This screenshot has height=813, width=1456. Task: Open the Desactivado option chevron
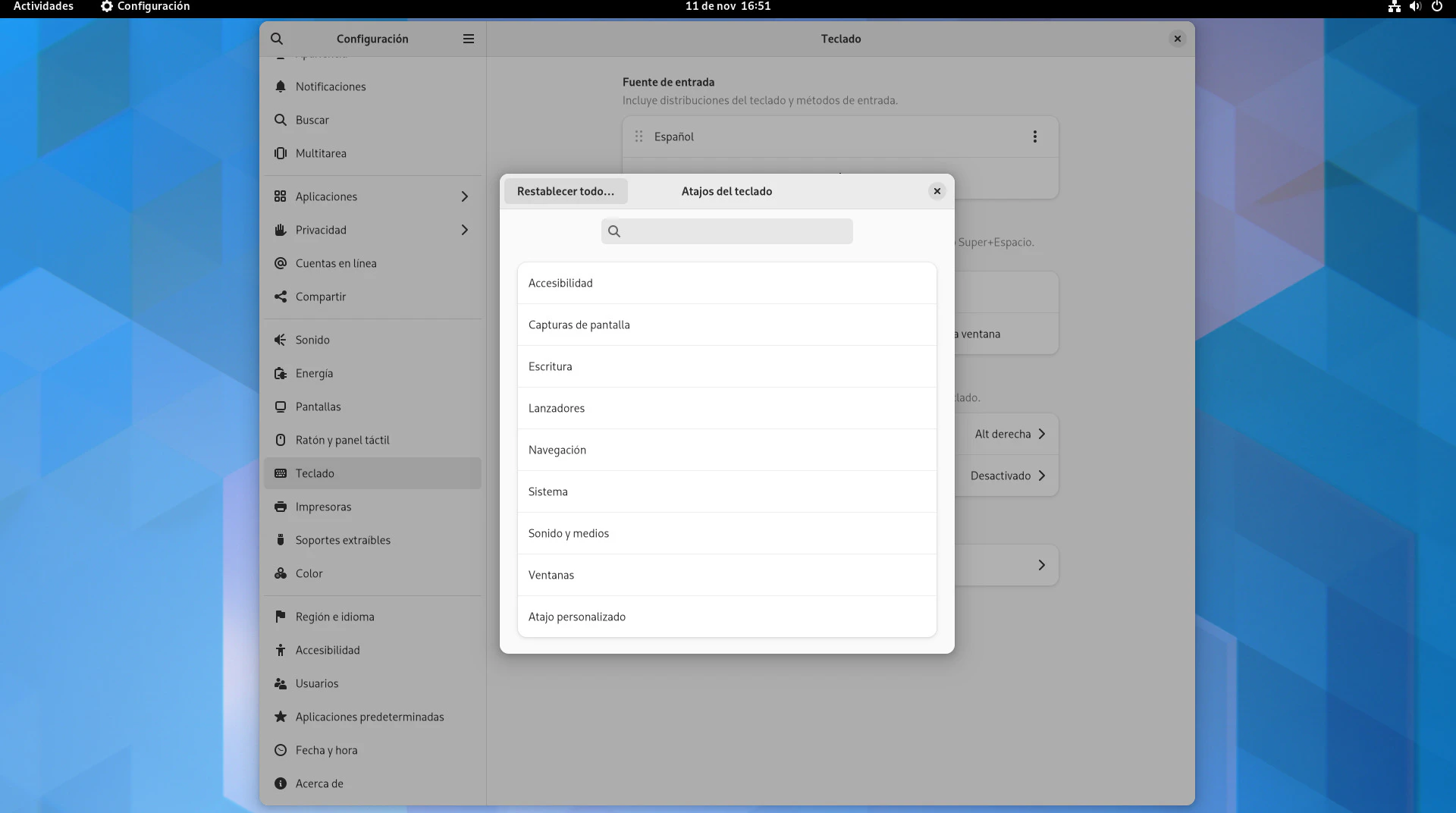1041,476
